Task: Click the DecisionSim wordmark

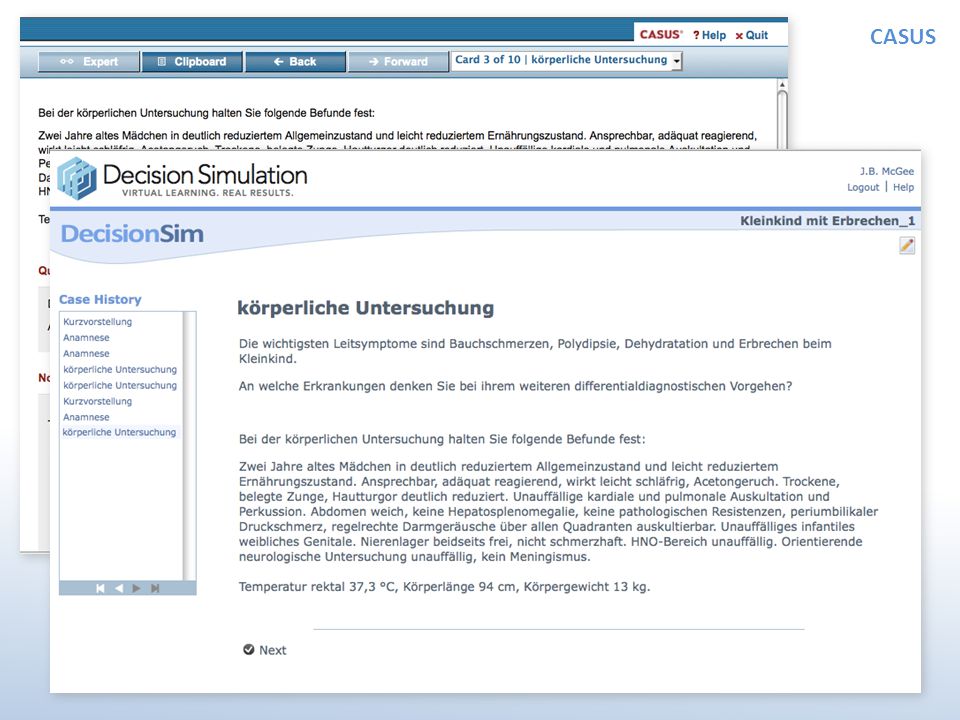Action: pyautogui.click(x=132, y=234)
